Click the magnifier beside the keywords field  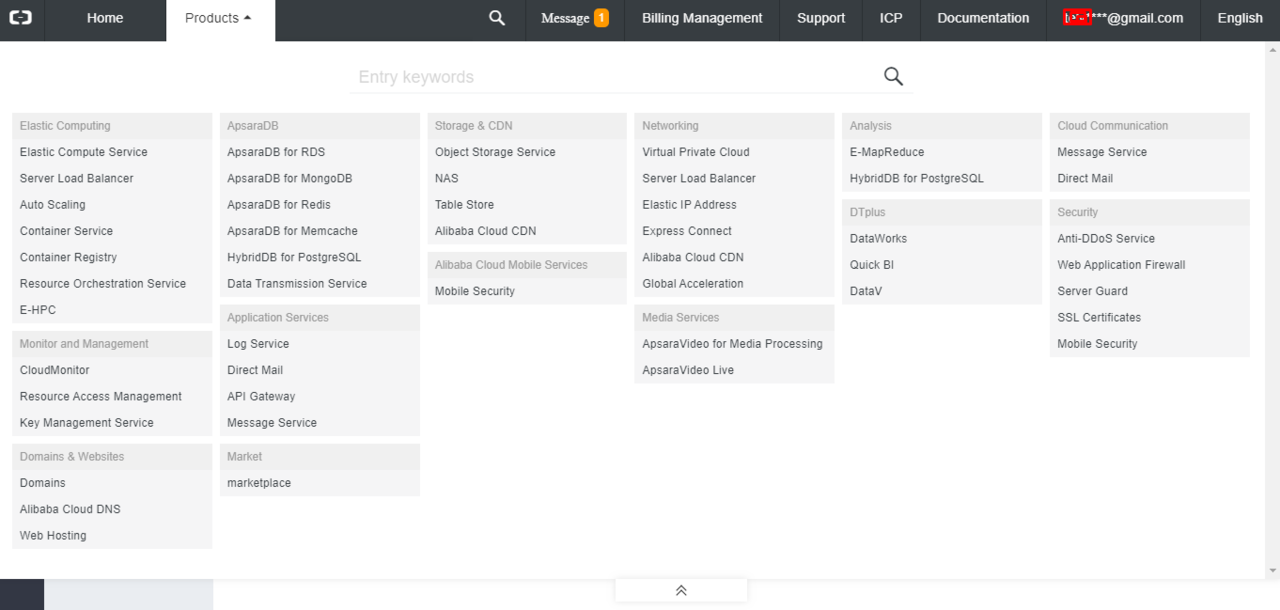tap(893, 76)
